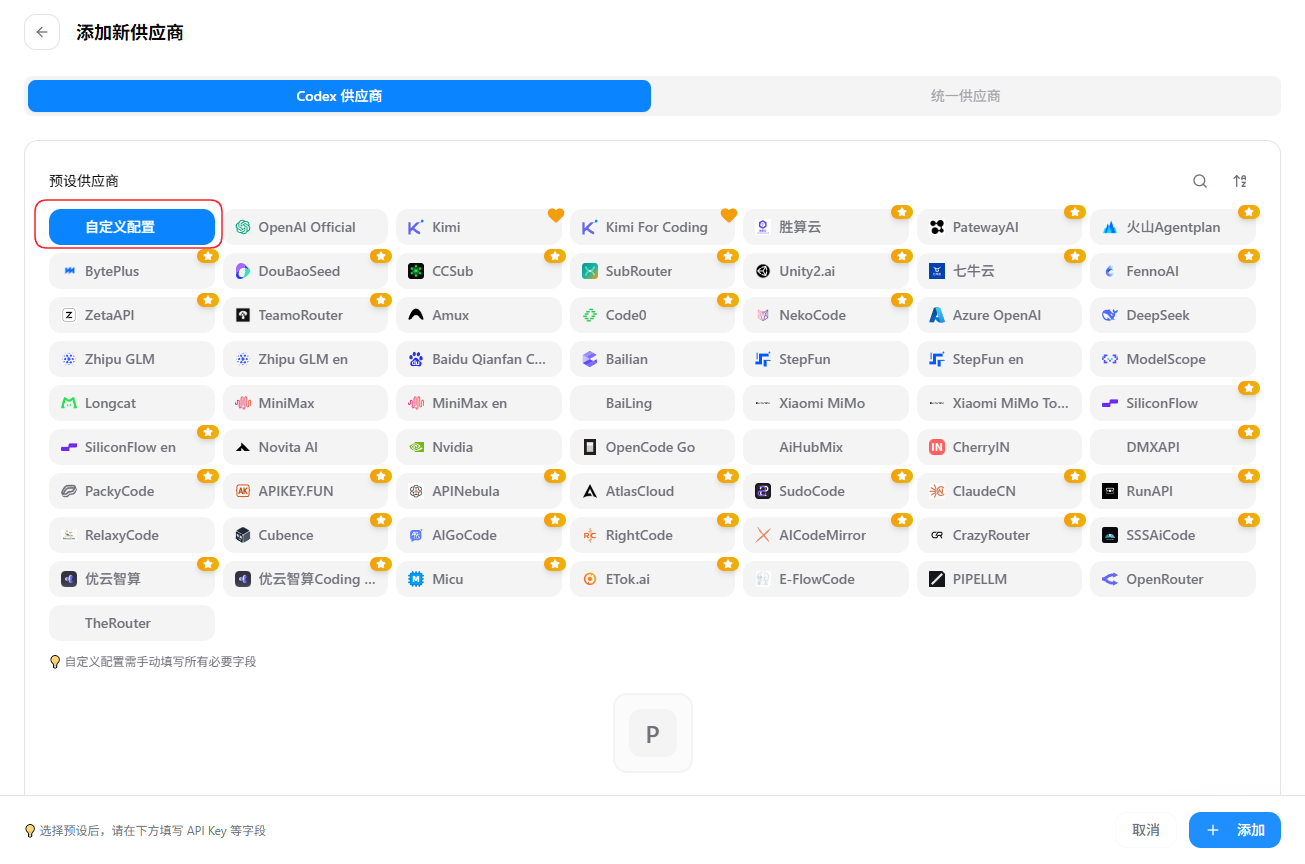Click the provider icon placeholder with letter P
The height and width of the screenshot is (864, 1305).
(x=653, y=734)
